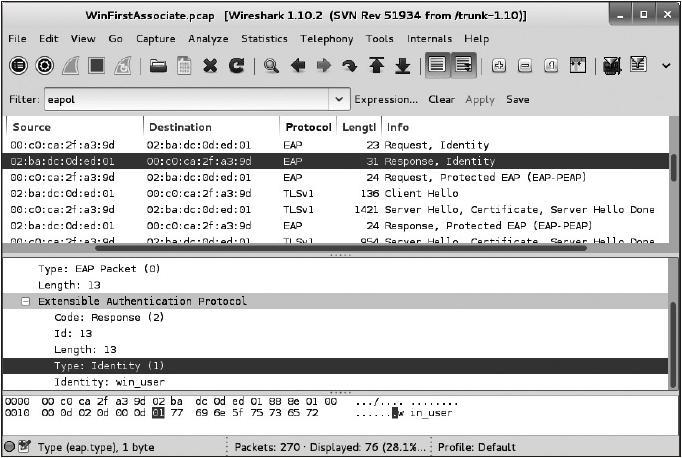The height and width of the screenshot is (458, 682).
Task: Open the filter history dropdown
Action: pos(339,99)
